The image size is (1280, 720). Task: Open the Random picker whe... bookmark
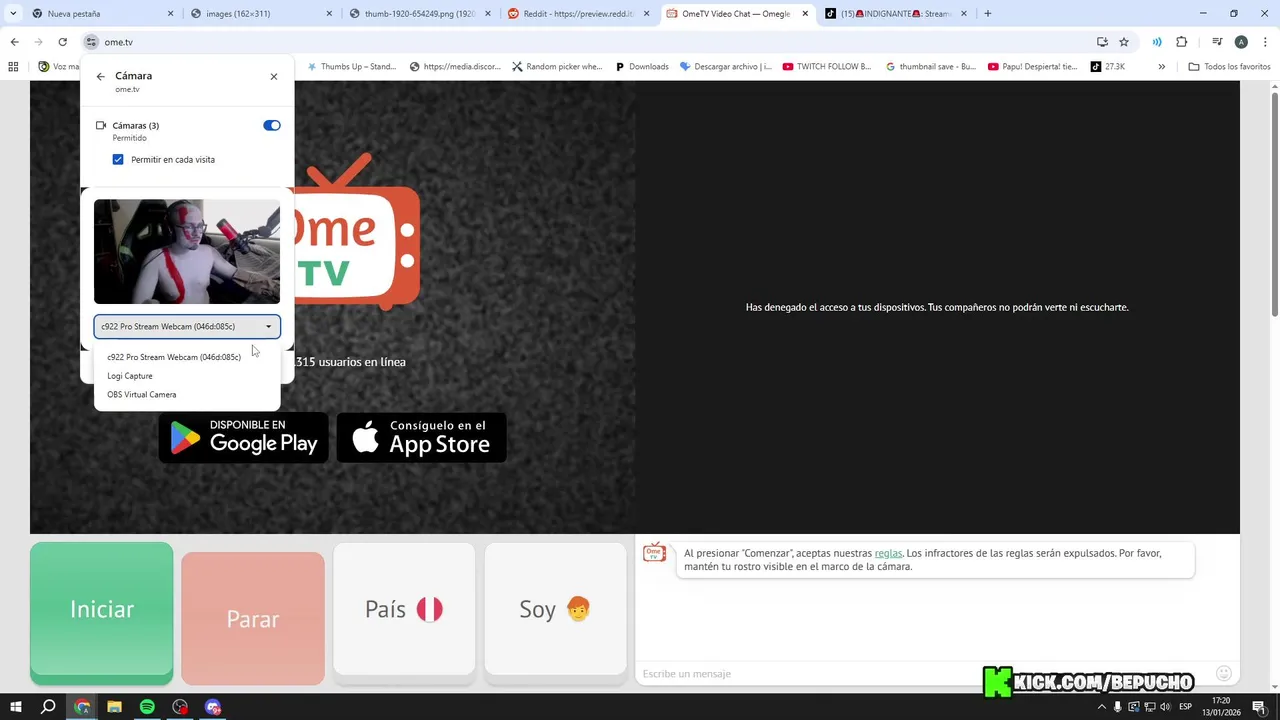point(557,67)
